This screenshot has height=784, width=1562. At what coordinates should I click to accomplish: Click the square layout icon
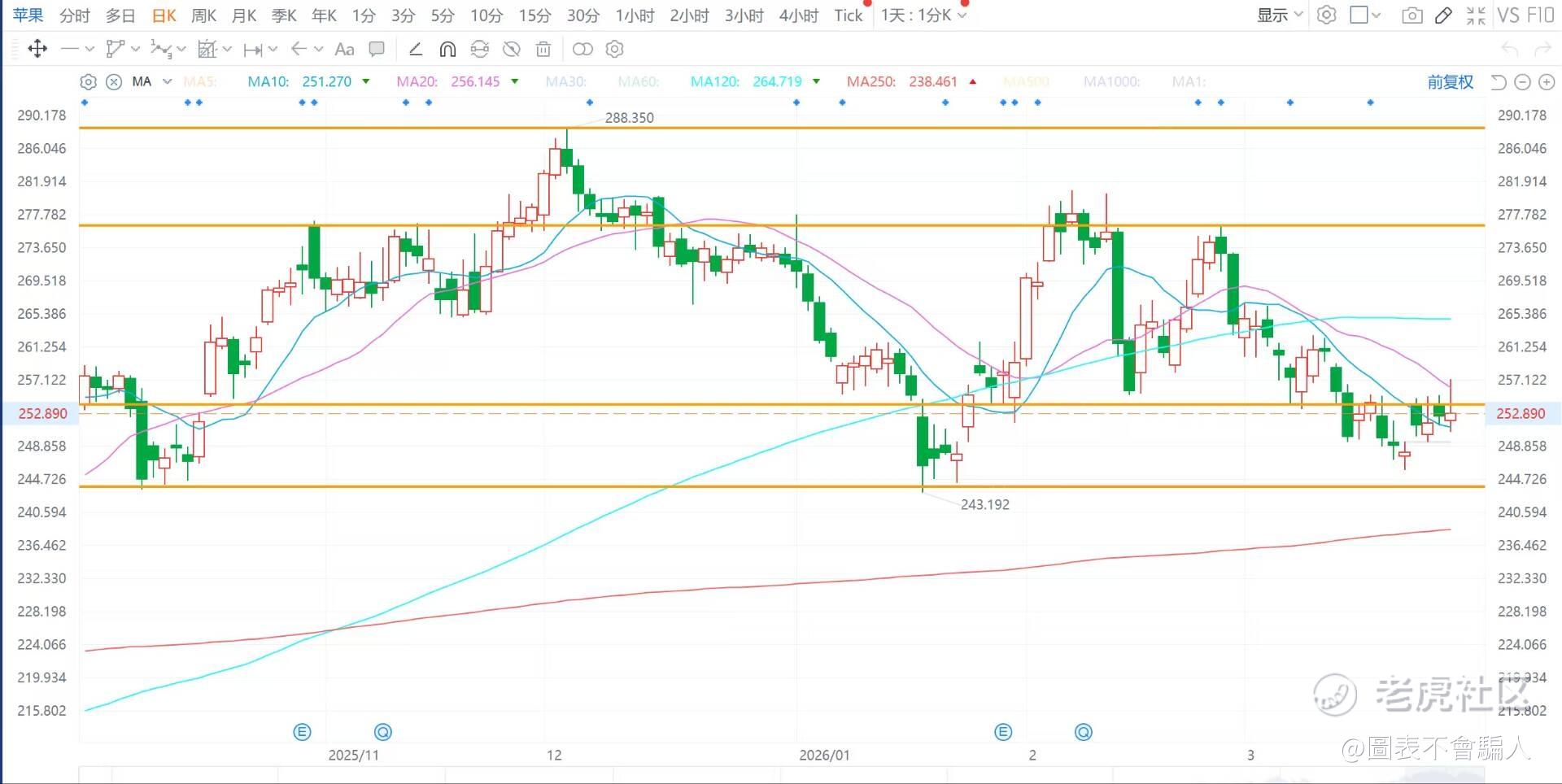pos(1359,15)
